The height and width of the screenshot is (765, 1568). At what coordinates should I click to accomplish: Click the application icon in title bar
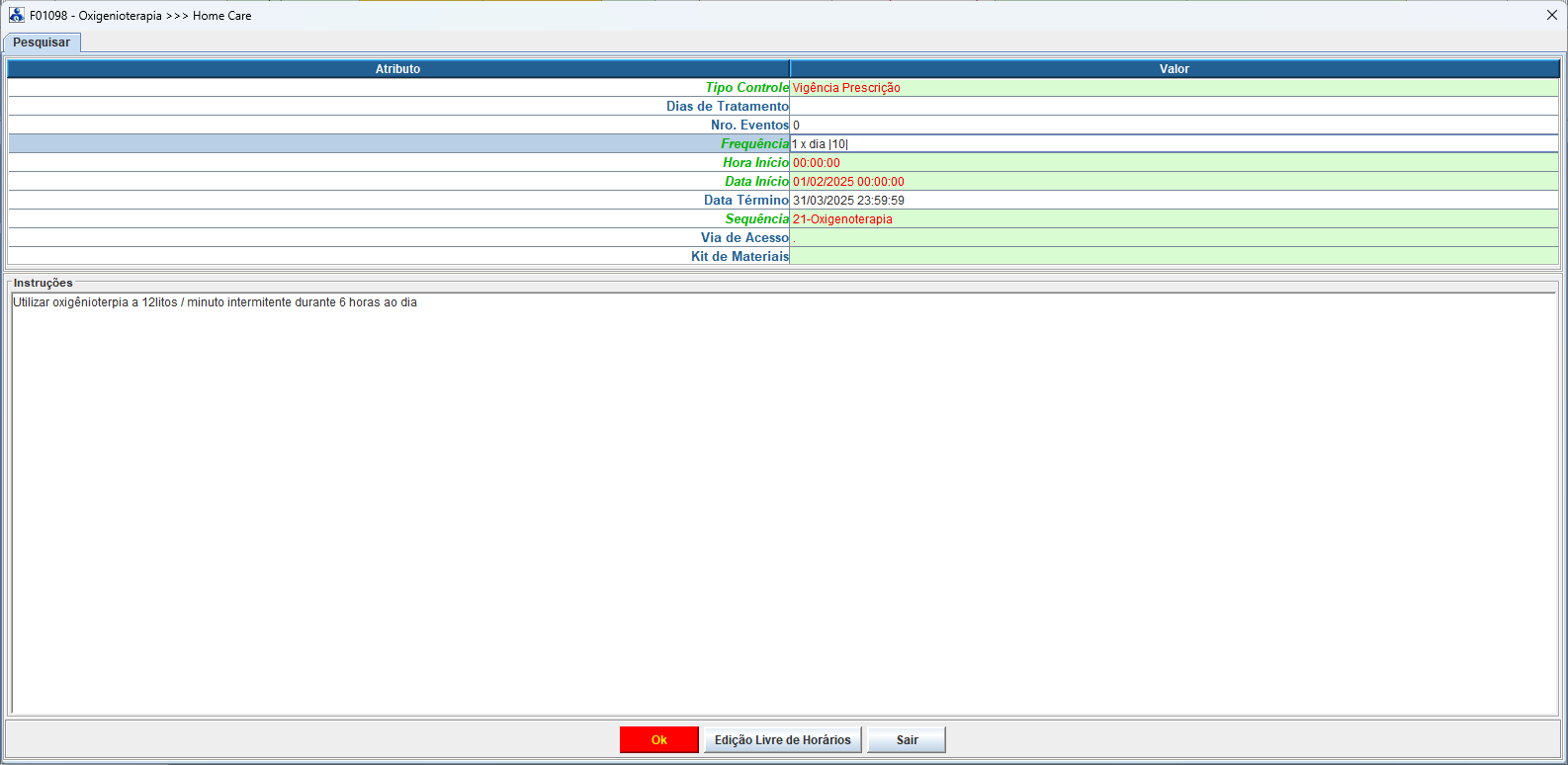point(17,15)
